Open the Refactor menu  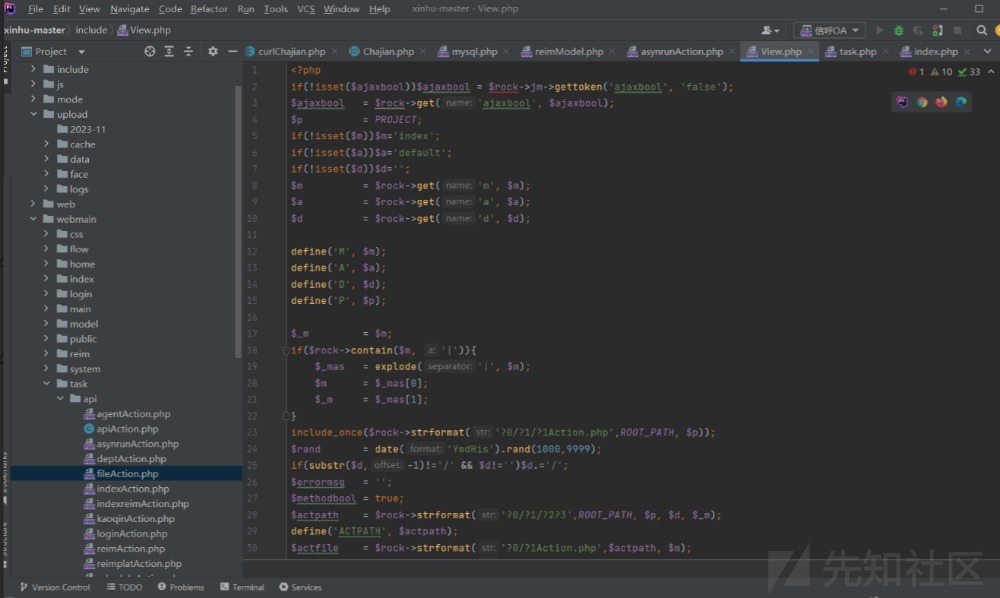(209, 9)
